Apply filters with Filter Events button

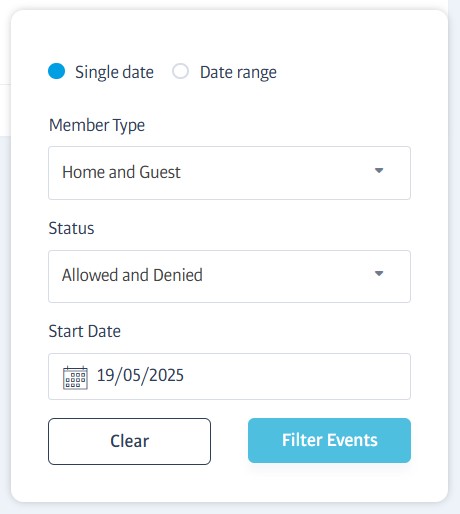329,440
